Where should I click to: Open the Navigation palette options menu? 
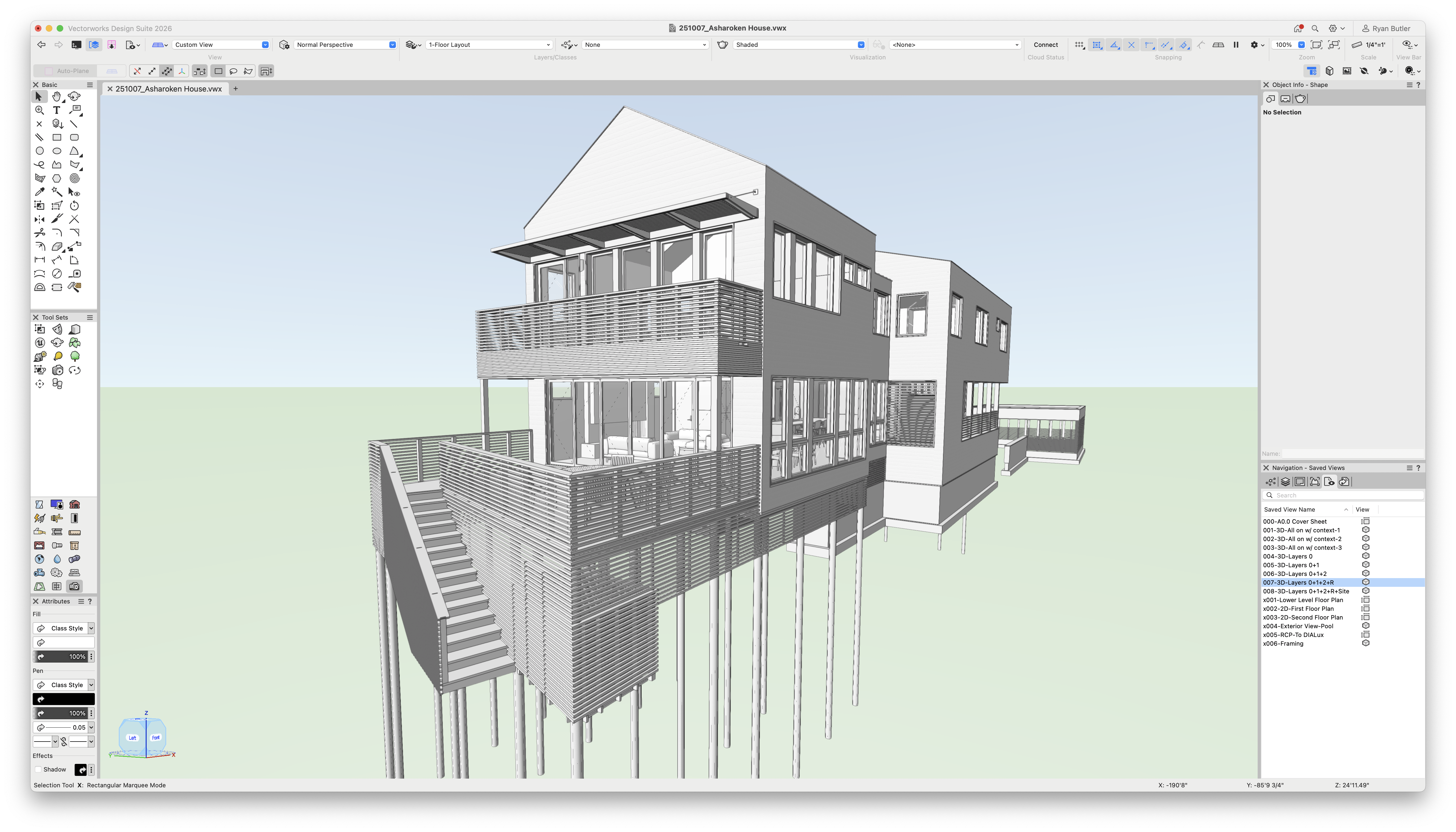pos(1410,467)
